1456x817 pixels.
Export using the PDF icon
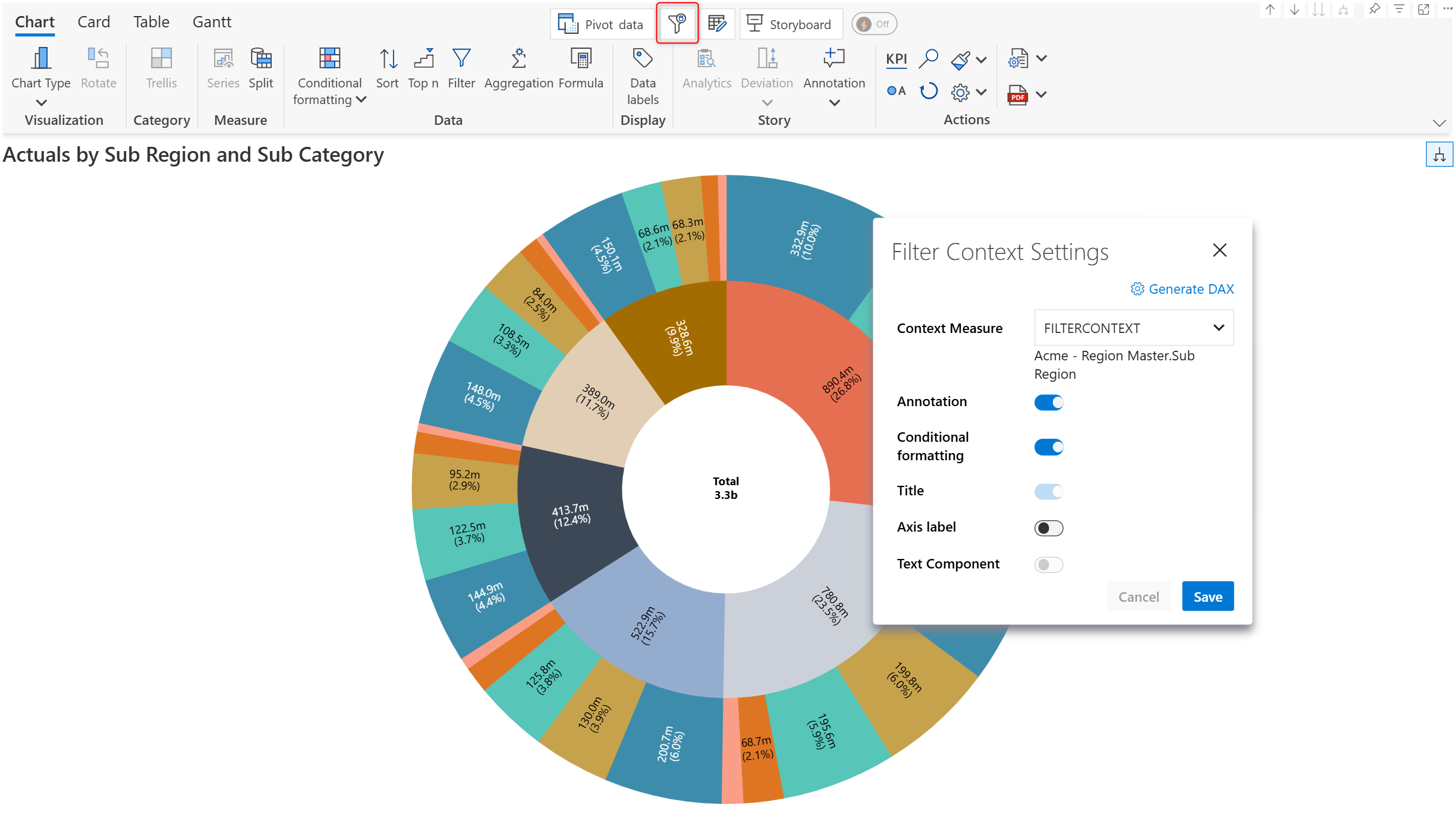(1017, 95)
